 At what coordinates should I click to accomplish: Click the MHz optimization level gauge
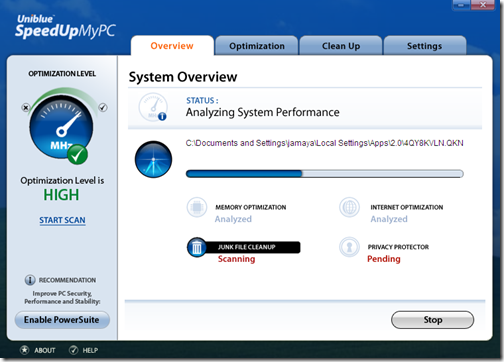point(61,127)
